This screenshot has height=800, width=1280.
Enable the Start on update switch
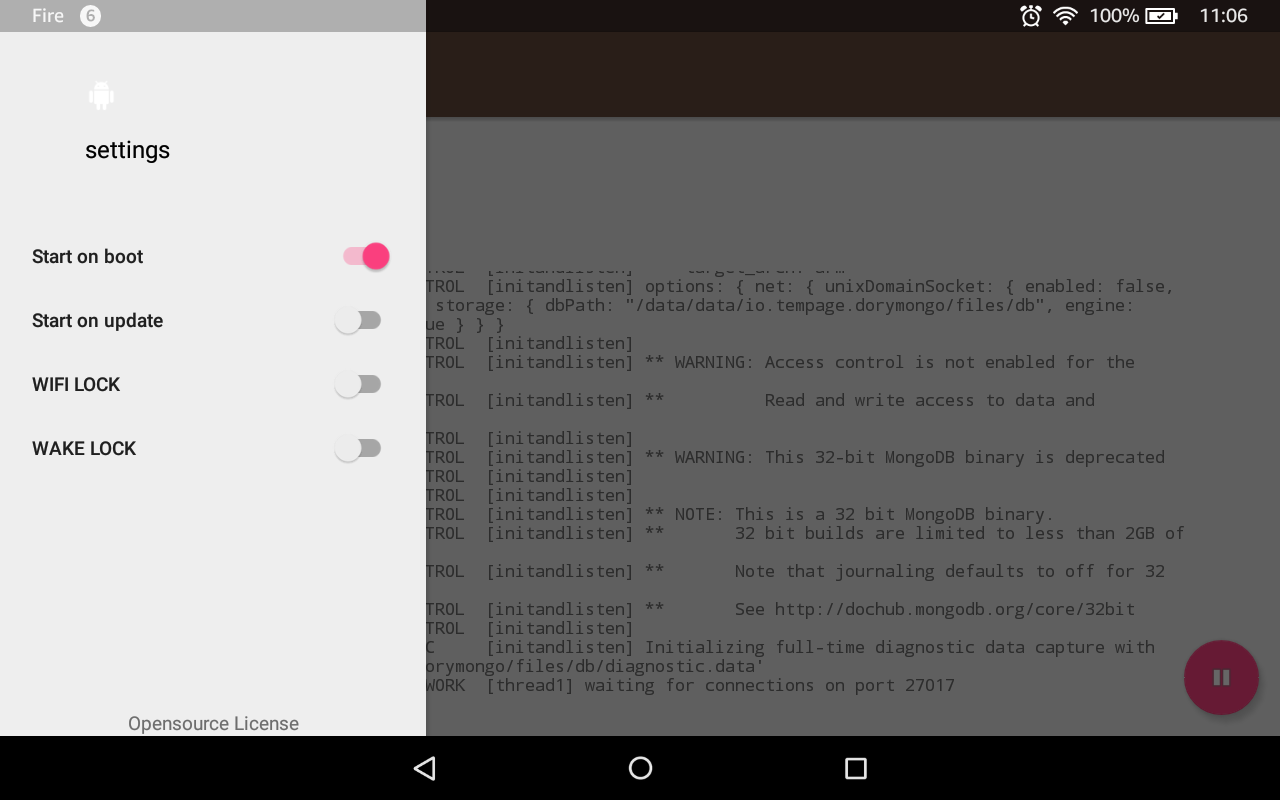tap(358, 320)
